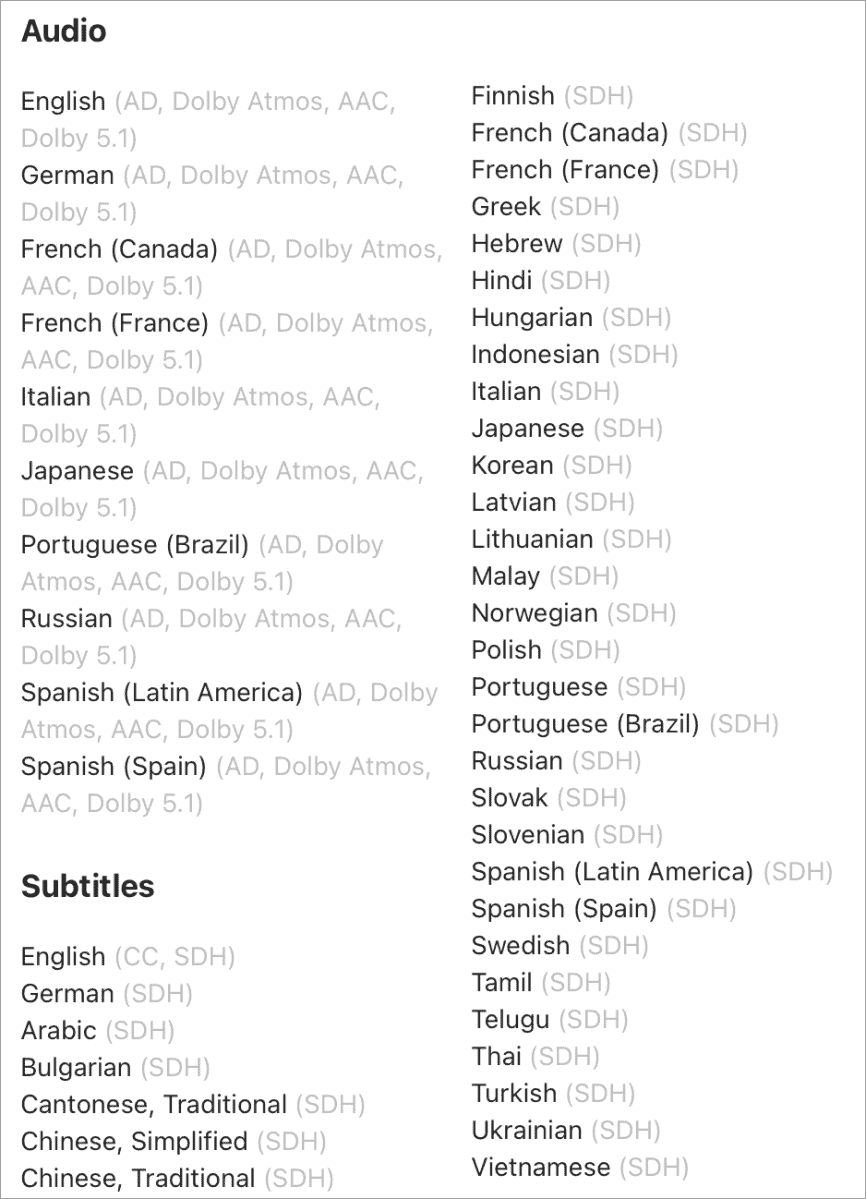This screenshot has width=866, height=1199.
Task: Choose Norwegian subtitle entry
Action: click(535, 614)
